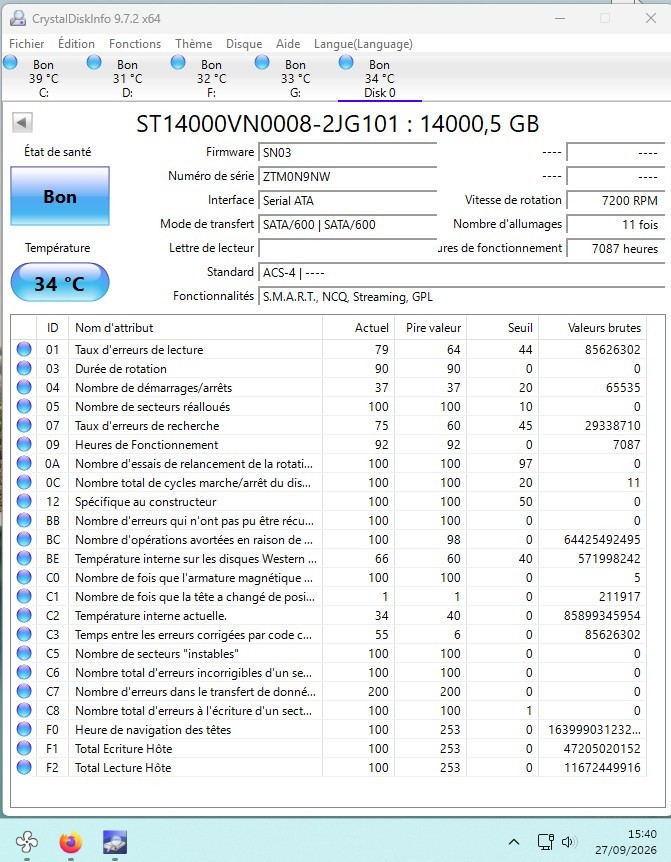Click status icon for attribute C6
This screenshot has width=671, height=862.
pos(24,672)
